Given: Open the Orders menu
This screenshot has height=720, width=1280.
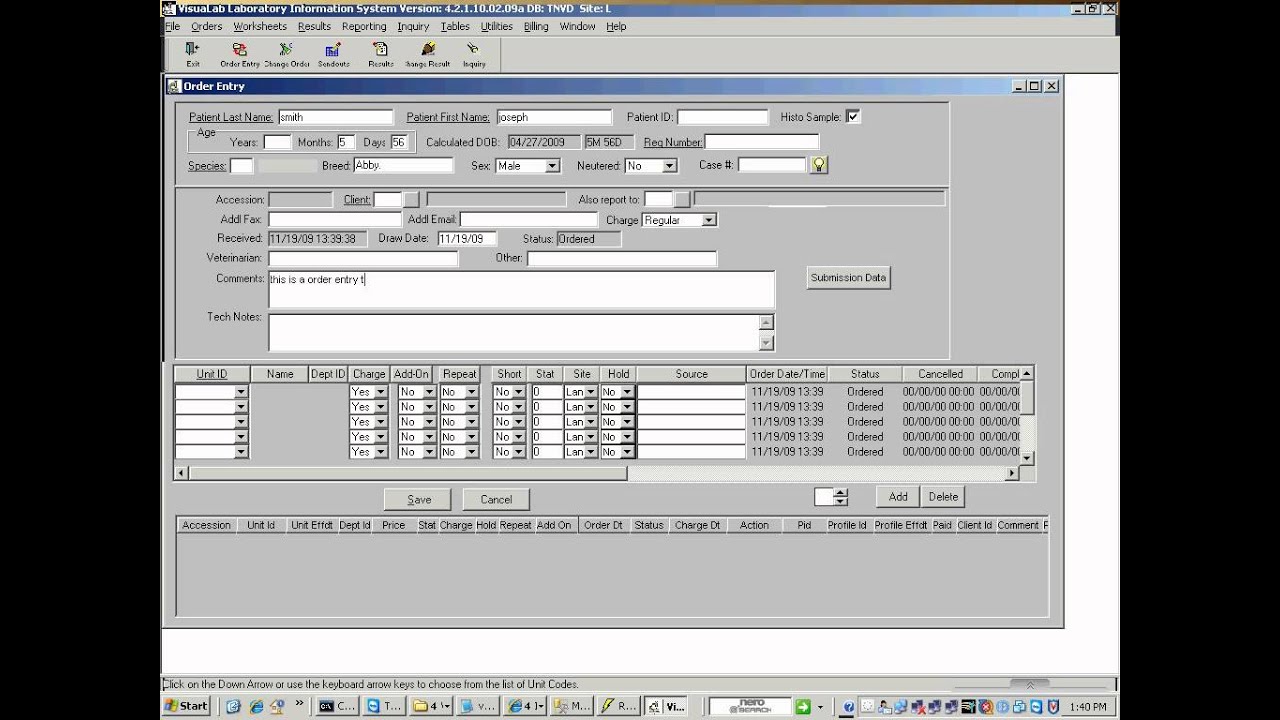Looking at the screenshot, I should 206,26.
